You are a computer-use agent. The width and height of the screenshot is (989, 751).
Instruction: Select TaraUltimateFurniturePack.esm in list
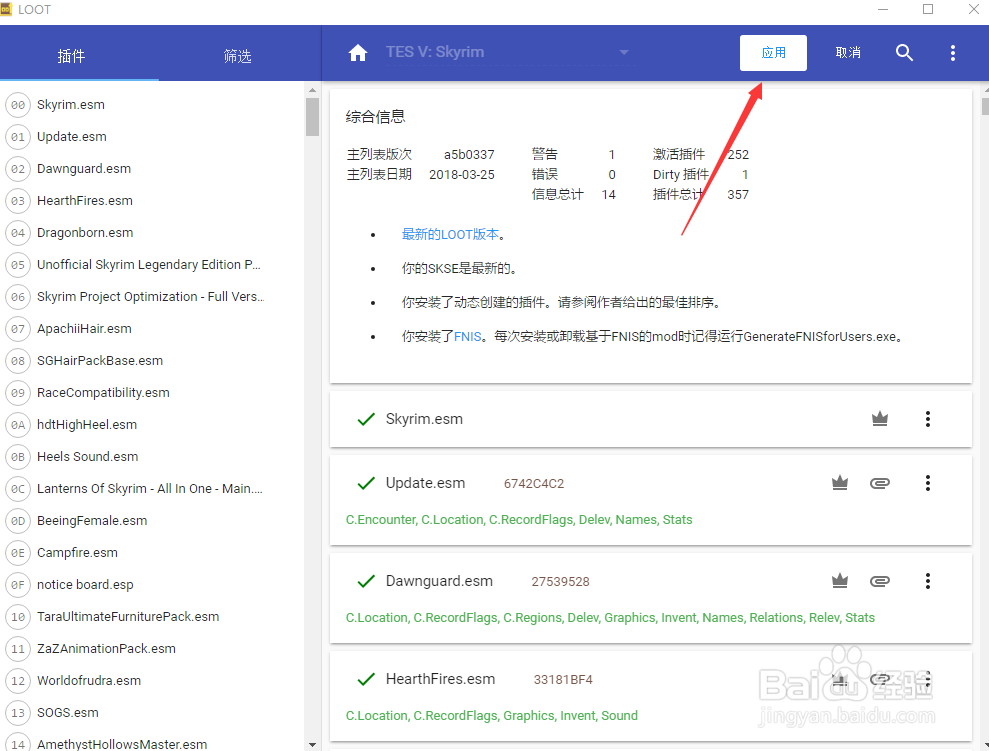128,617
